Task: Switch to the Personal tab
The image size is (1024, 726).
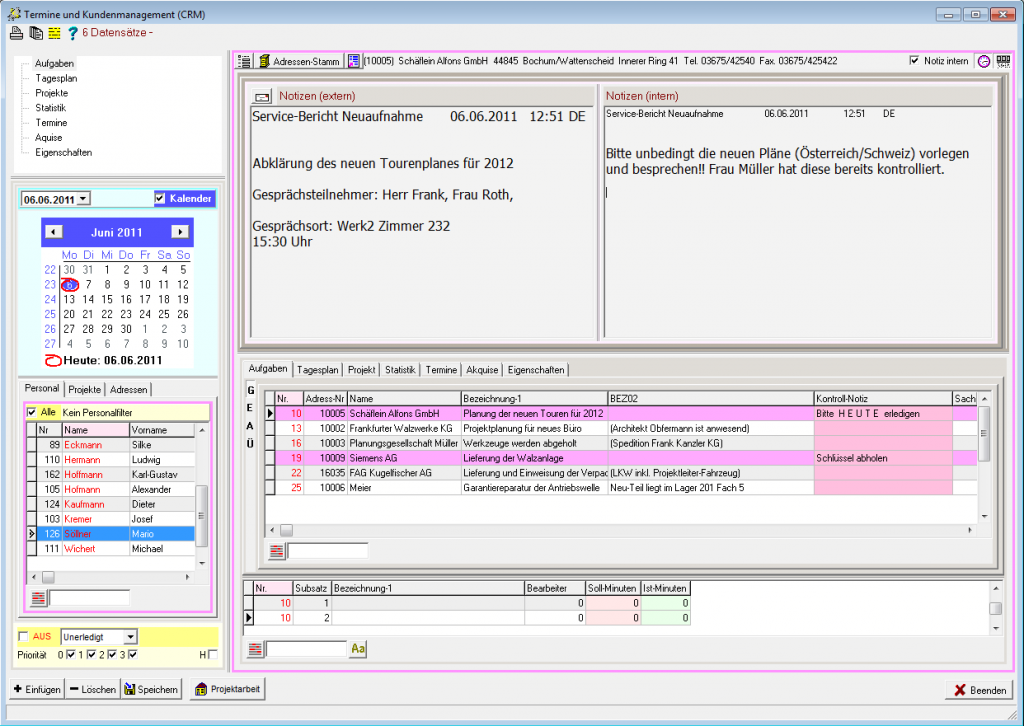Action: pyautogui.click(x=42, y=388)
